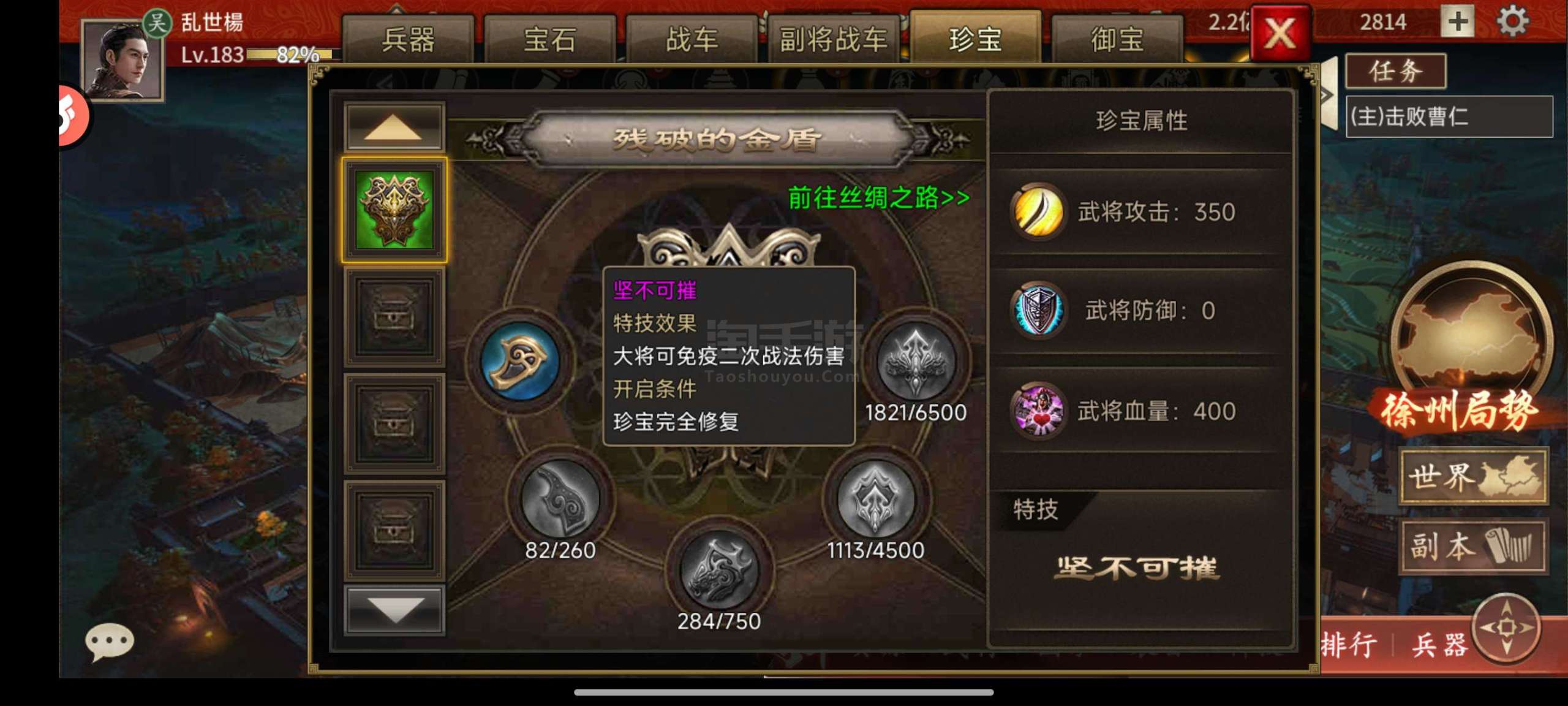Move the treasure list down with the arrow

click(394, 610)
